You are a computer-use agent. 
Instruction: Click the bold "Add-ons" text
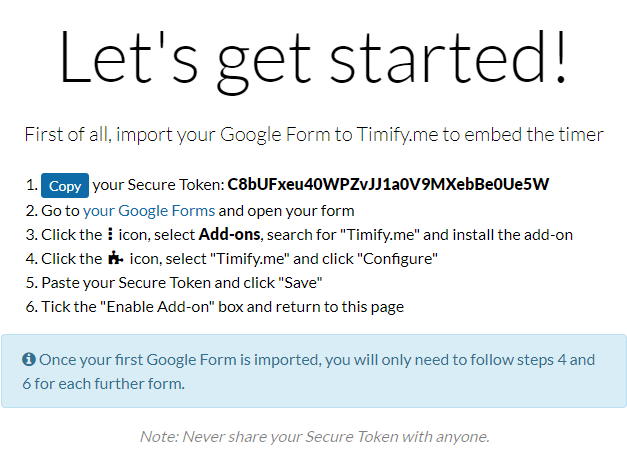tap(230, 234)
